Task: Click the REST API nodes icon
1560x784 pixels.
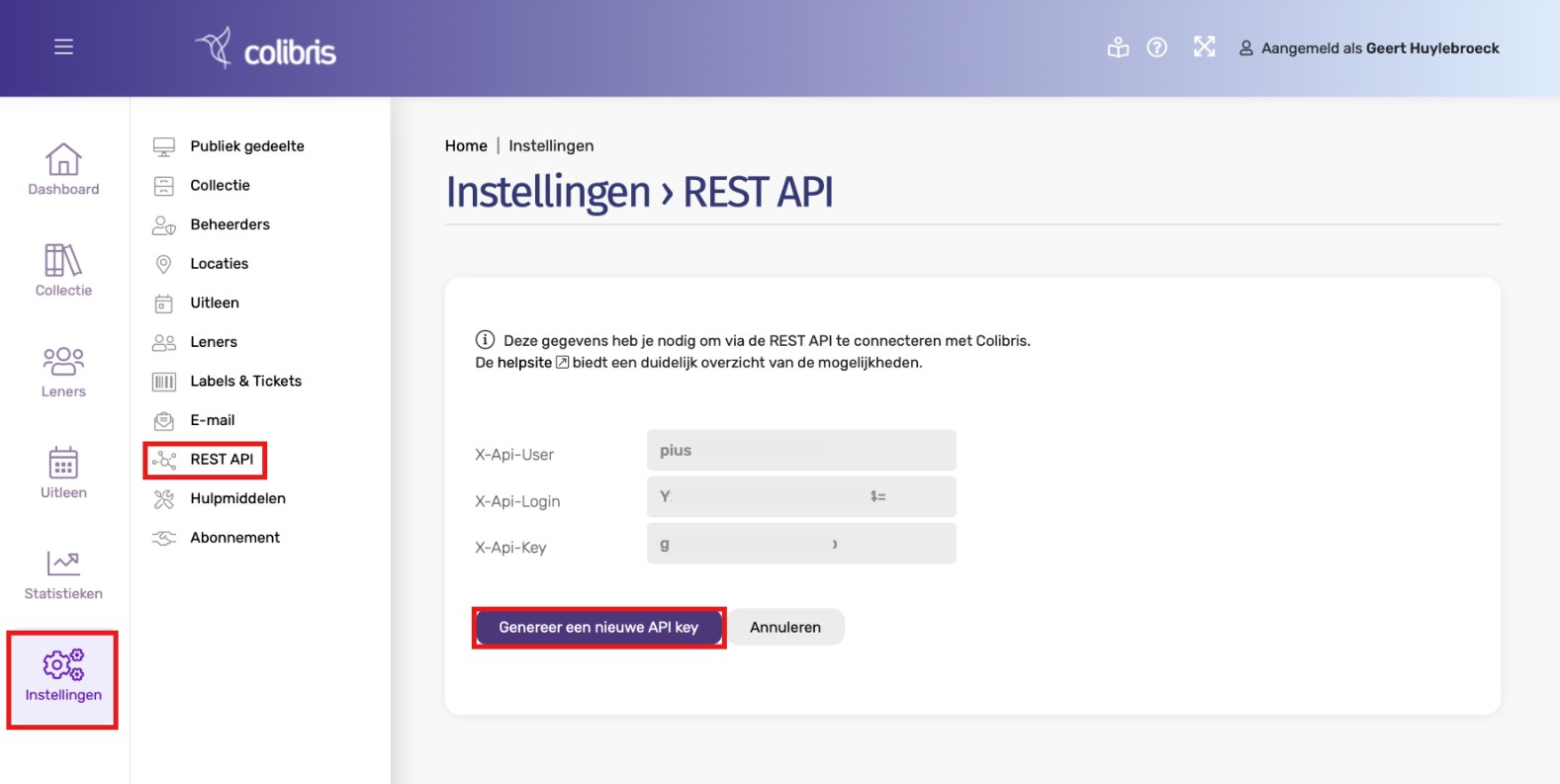Action: (164, 460)
